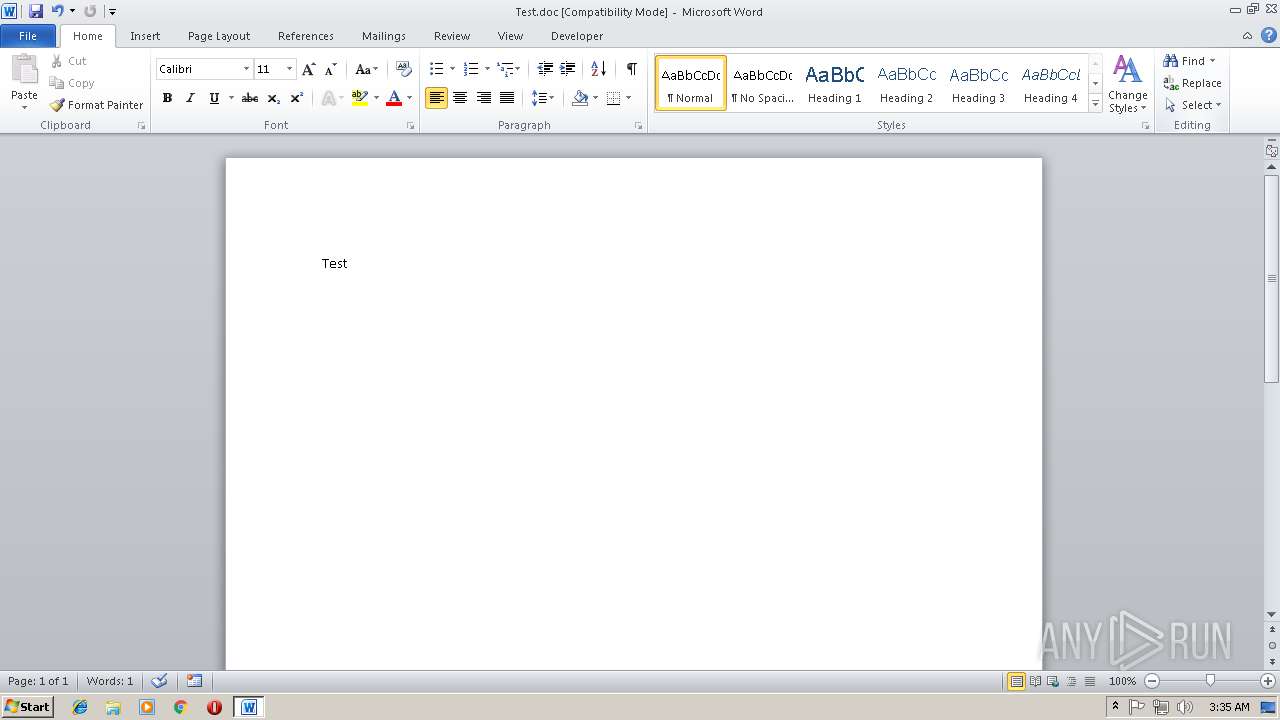
Task: Switch to the References tab
Action: pyautogui.click(x=306, y=36)
